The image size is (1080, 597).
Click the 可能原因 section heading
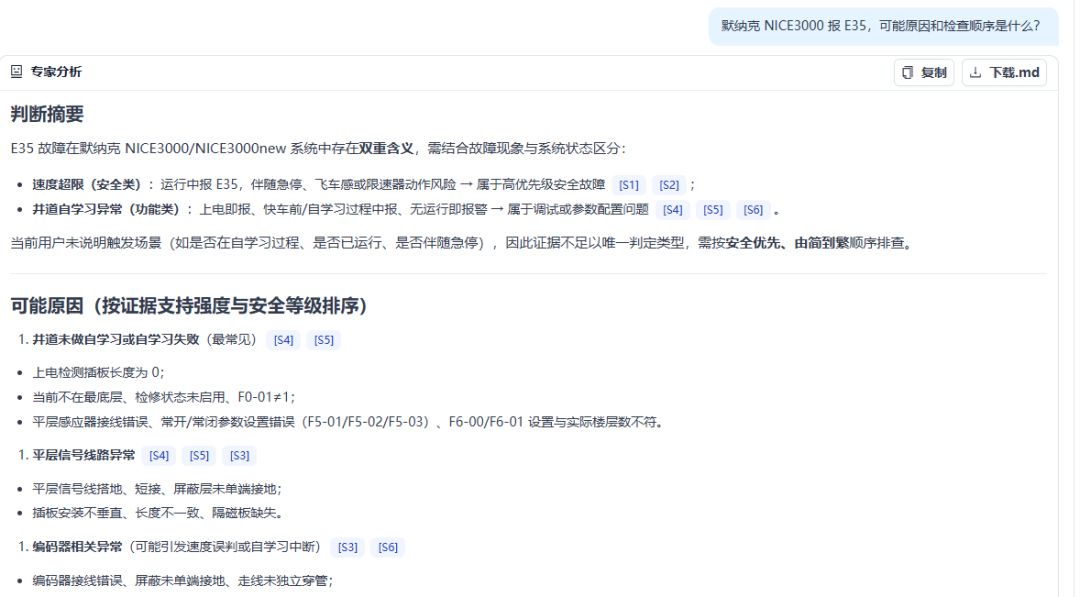coord(189,306)
